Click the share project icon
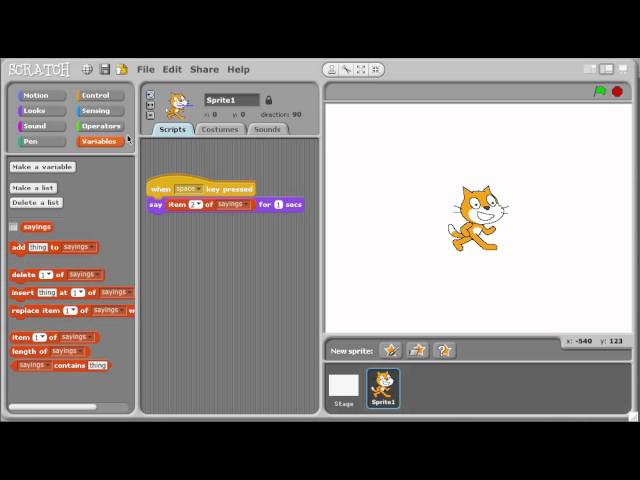The height and width of the screenshot is (480, 640). point(122,69)
